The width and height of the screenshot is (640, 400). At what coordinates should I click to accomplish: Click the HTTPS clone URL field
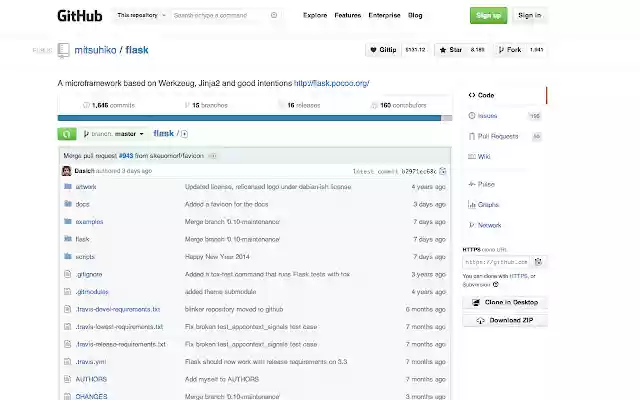497,262
